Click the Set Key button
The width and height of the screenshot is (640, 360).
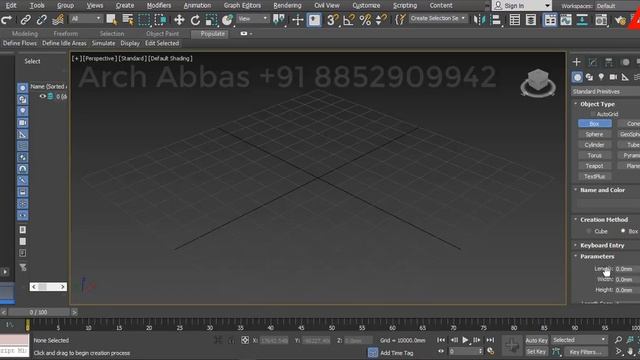536,351
